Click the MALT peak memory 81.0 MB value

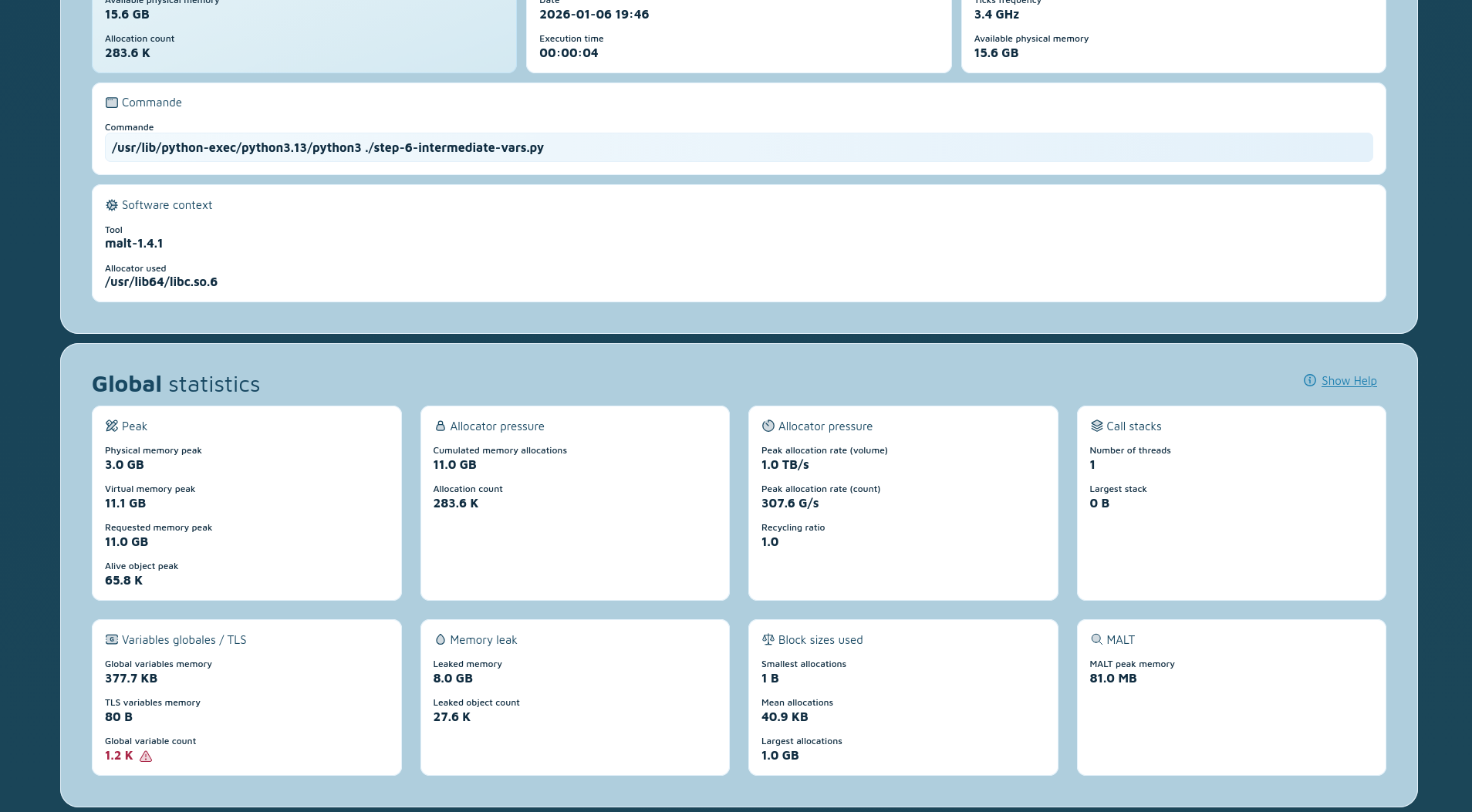1112,679
